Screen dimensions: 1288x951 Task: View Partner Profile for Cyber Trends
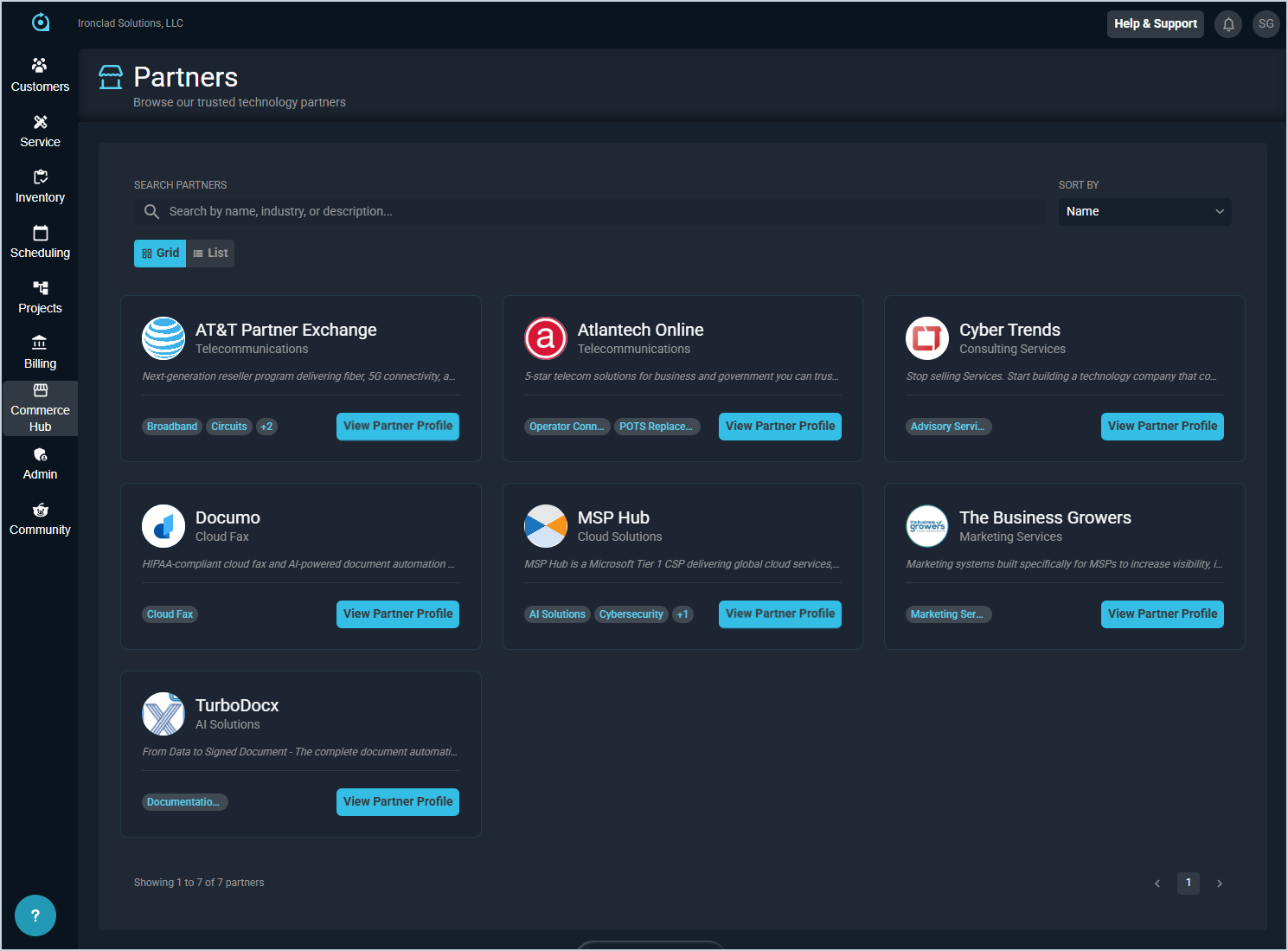pos(1163,427)
